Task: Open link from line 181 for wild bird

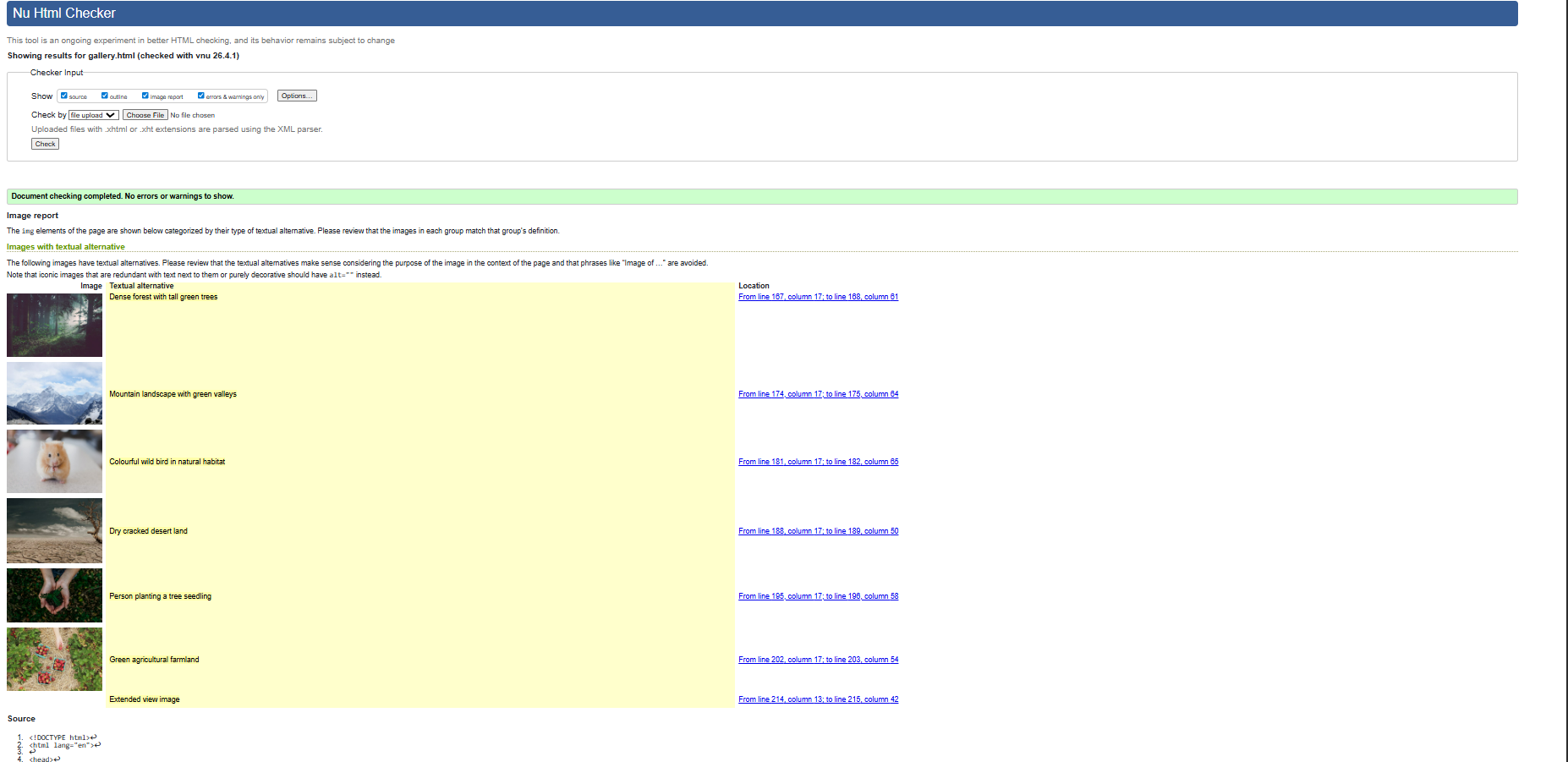Action: pos(818,462)
